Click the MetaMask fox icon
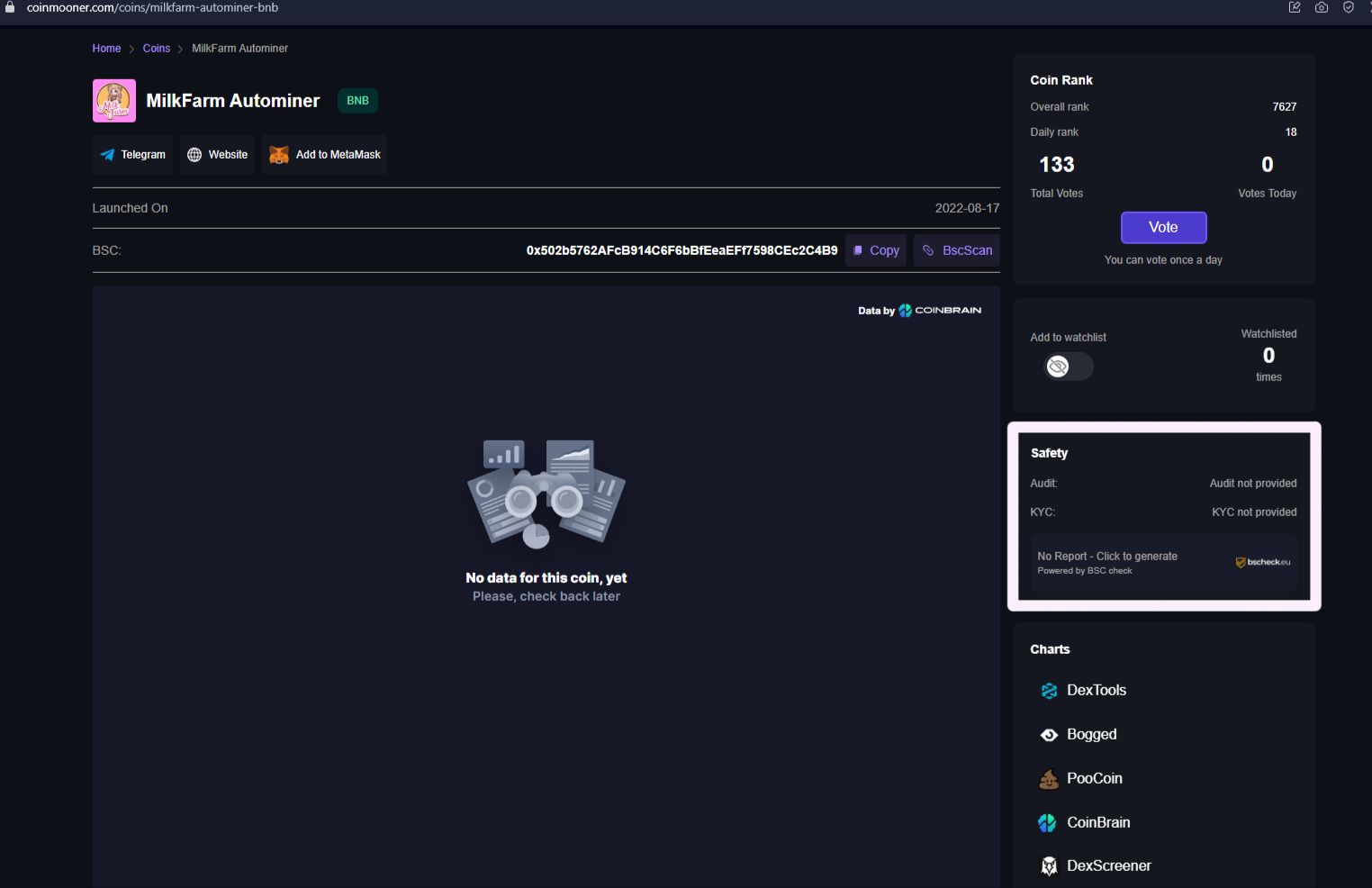Viewport: 1372px width, 888px height. [x=279, y=155]
